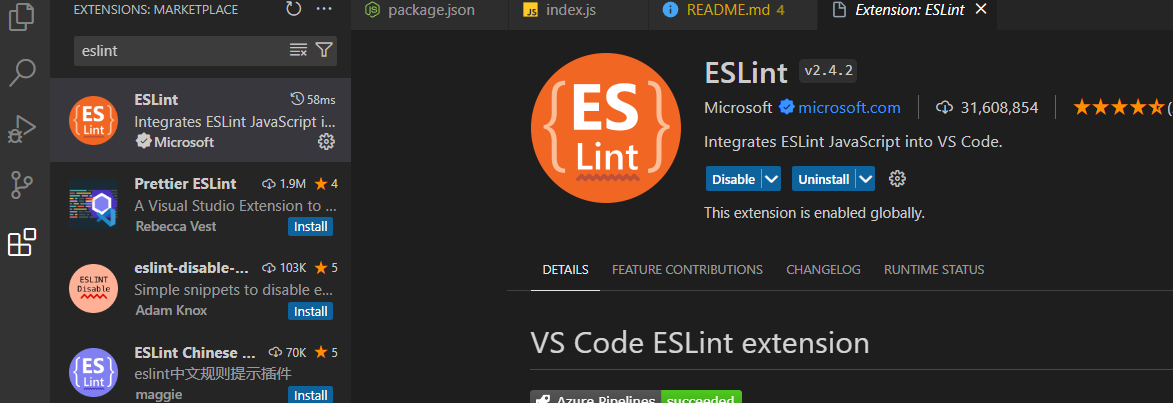1173x403 pixels.
Task: Close the Extension: ESLint tab
Action: tap(981, 9)
